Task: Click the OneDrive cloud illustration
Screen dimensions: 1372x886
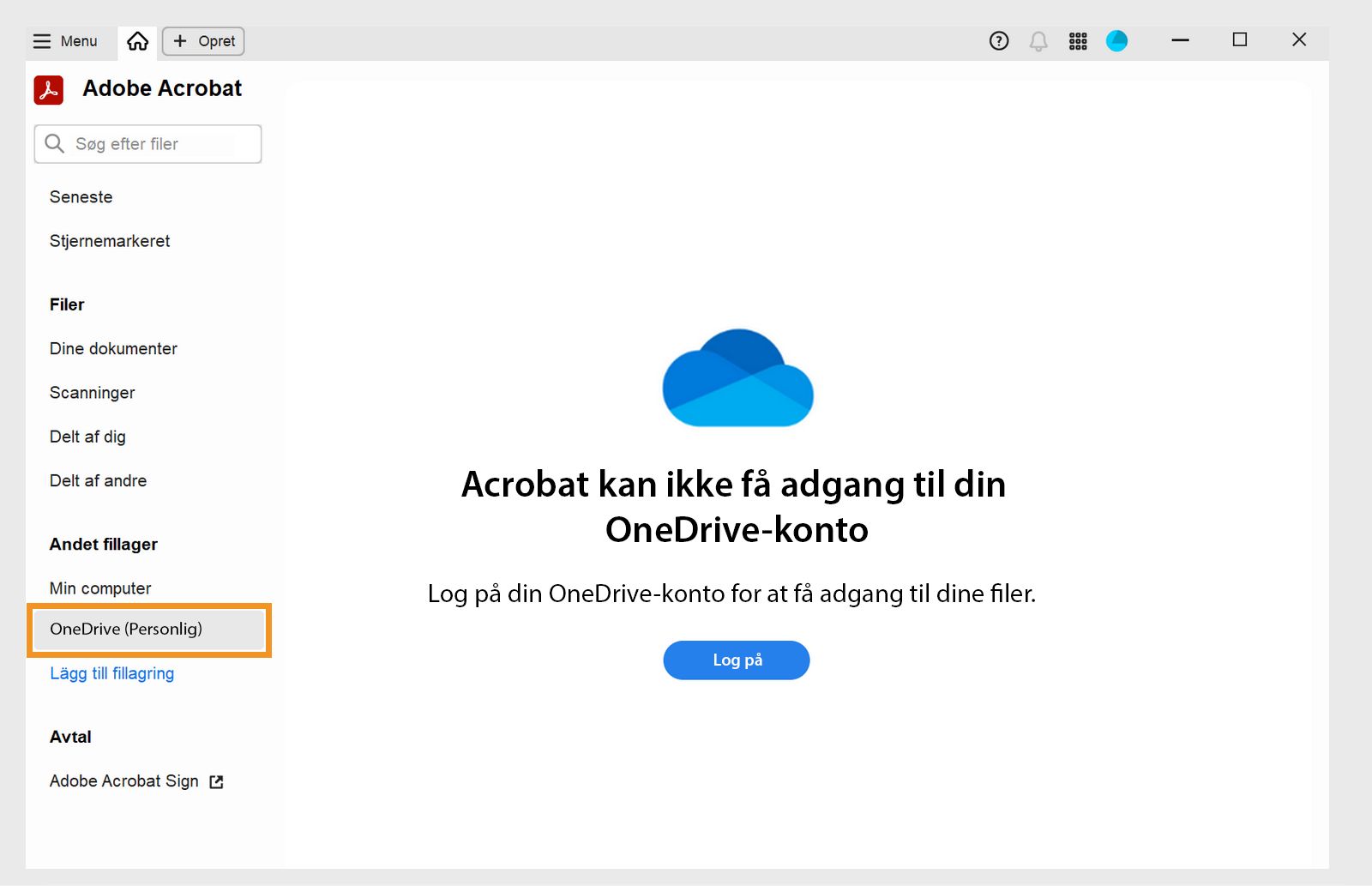Action: pos(737,377)
